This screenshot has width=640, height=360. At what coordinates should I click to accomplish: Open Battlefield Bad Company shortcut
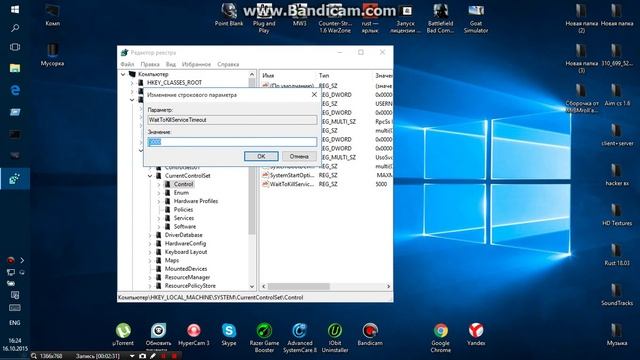click(x=440, y=19)
